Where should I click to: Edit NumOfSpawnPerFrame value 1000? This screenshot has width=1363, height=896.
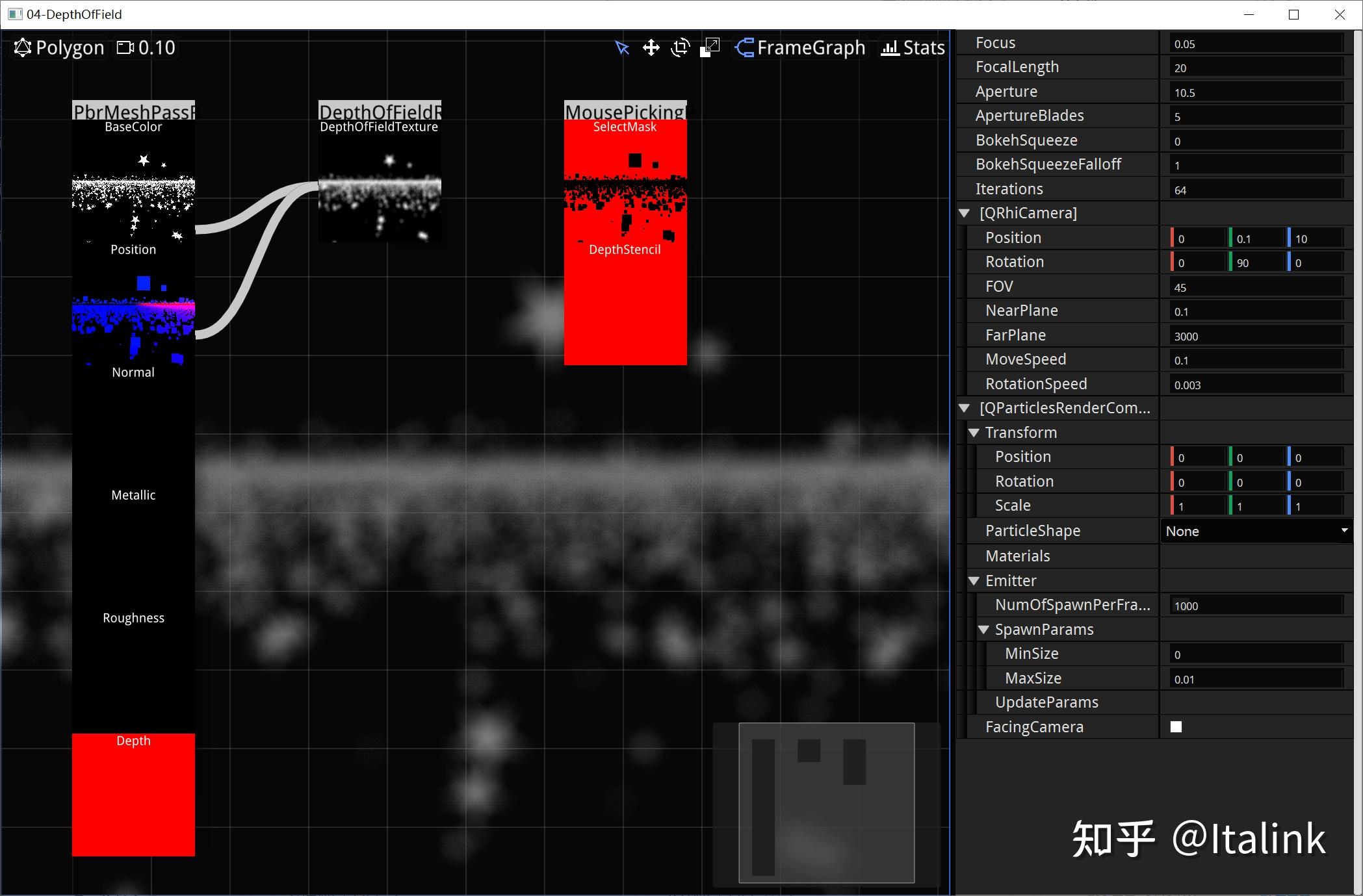tap(1256, 606)
